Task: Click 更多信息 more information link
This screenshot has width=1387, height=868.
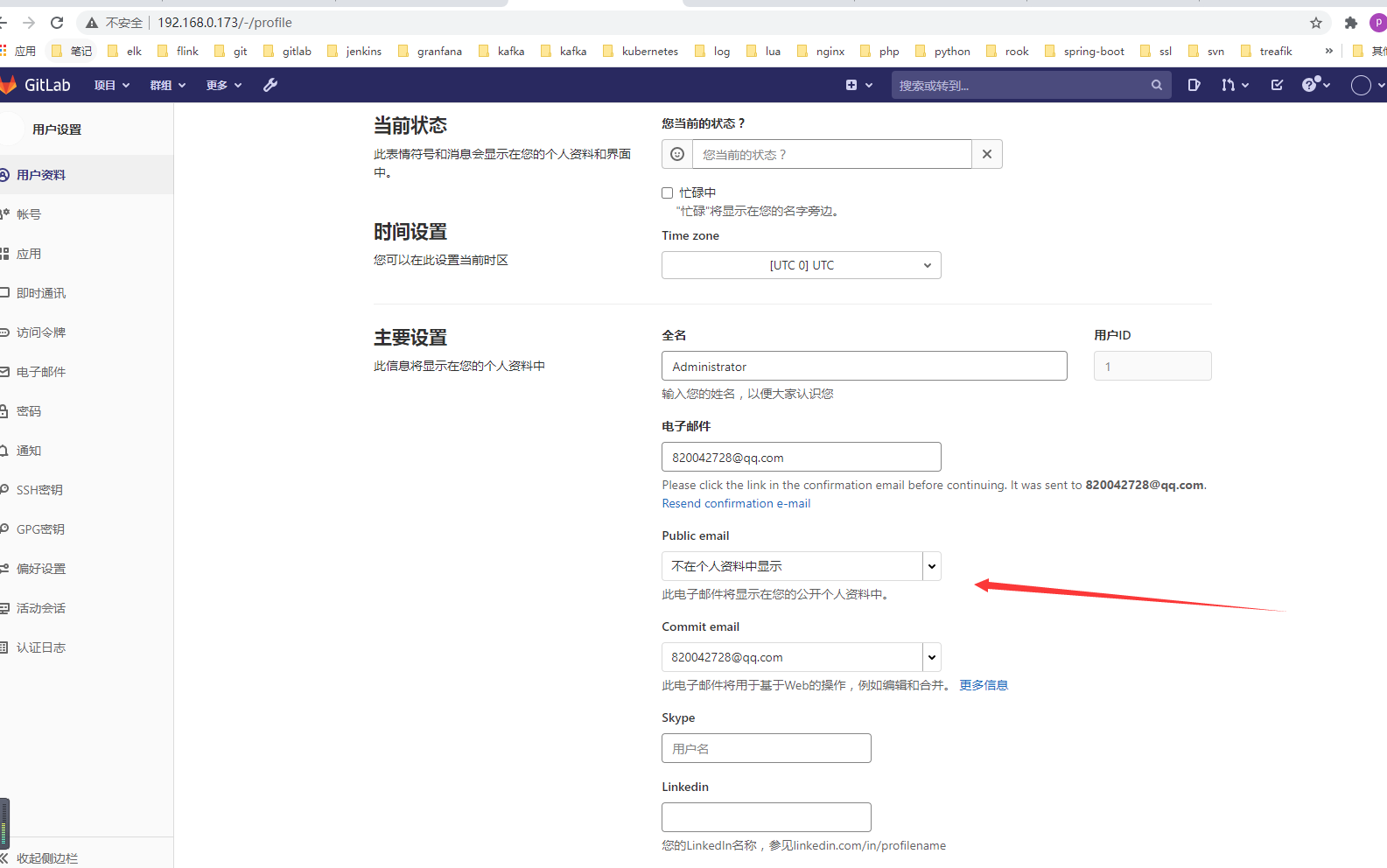Action: point(984,685)
